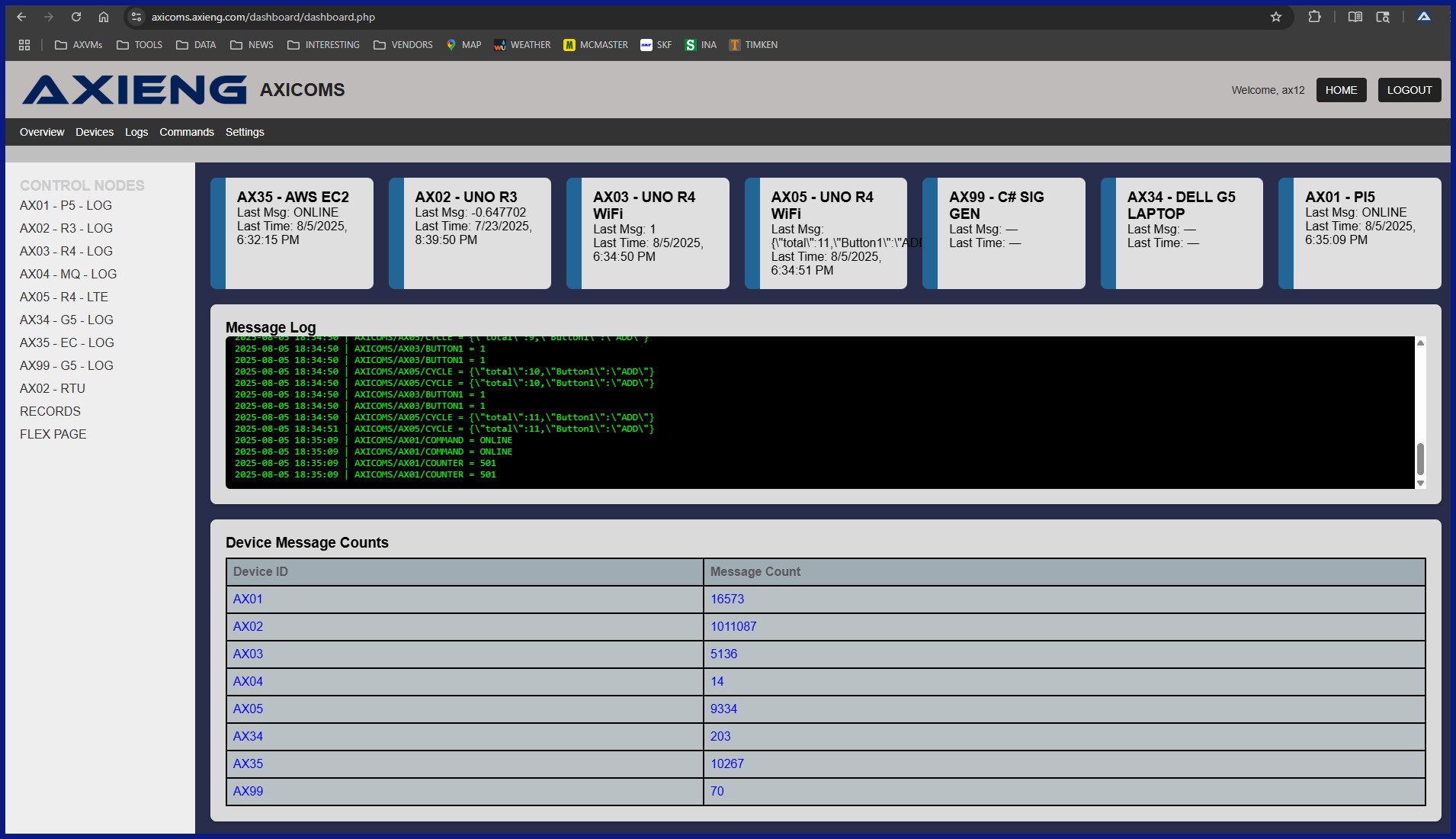Switch to the Devices menu item

coord(95,131)
